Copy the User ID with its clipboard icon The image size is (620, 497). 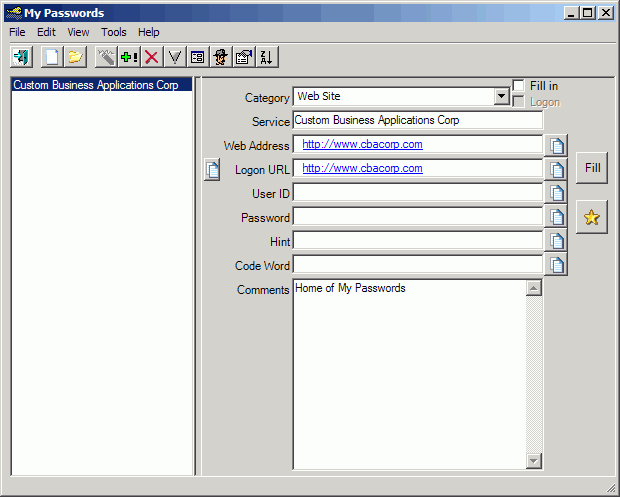click(556, 193)
